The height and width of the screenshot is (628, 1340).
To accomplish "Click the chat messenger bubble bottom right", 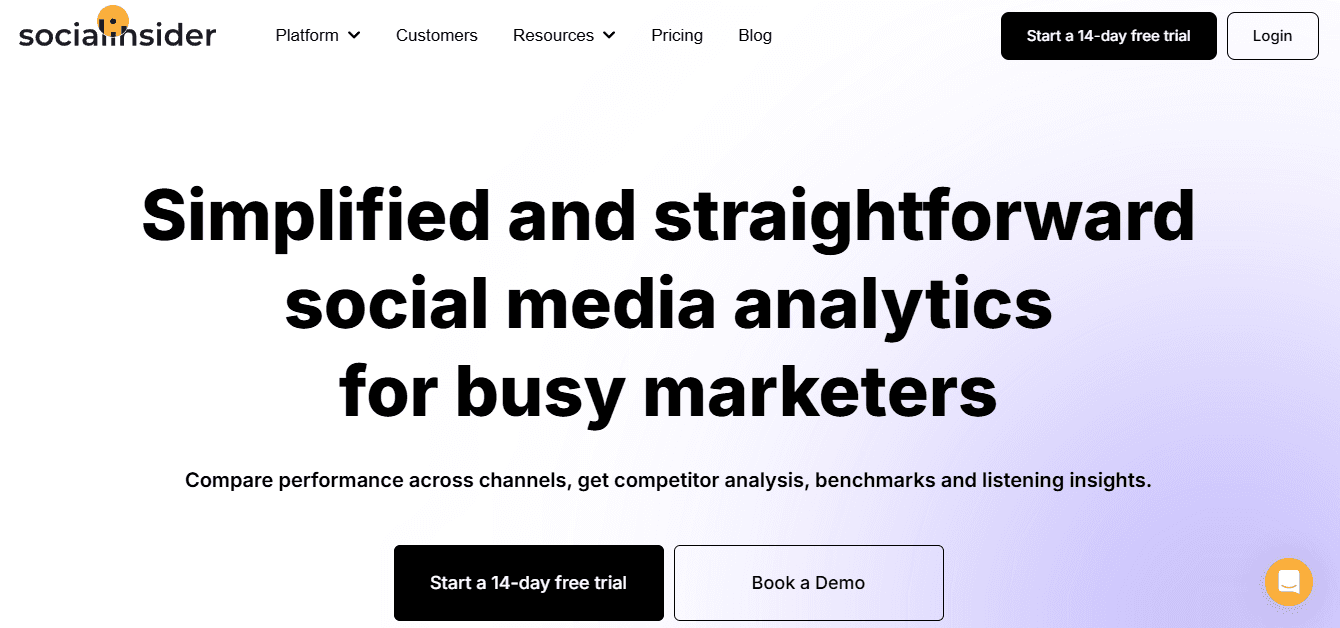I will click(1288, 582).
